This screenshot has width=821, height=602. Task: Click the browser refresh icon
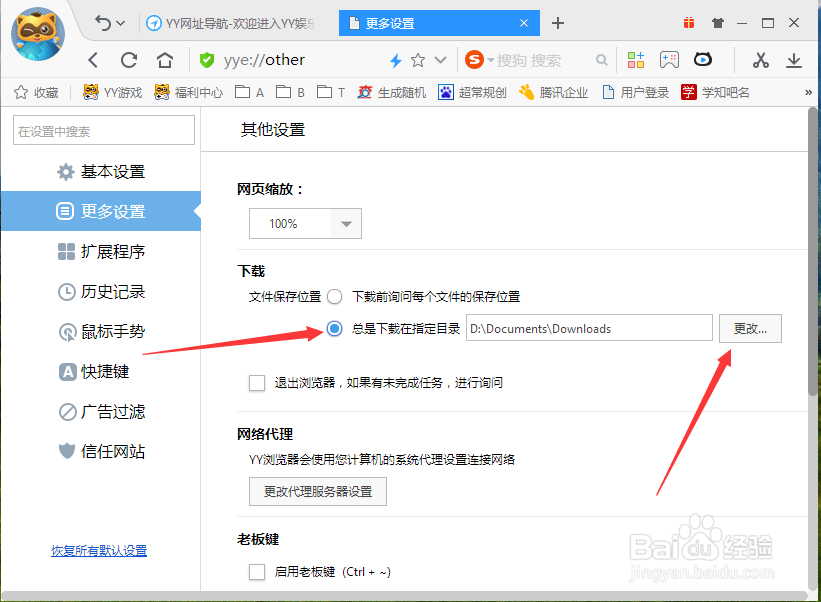tap(129, 59)
